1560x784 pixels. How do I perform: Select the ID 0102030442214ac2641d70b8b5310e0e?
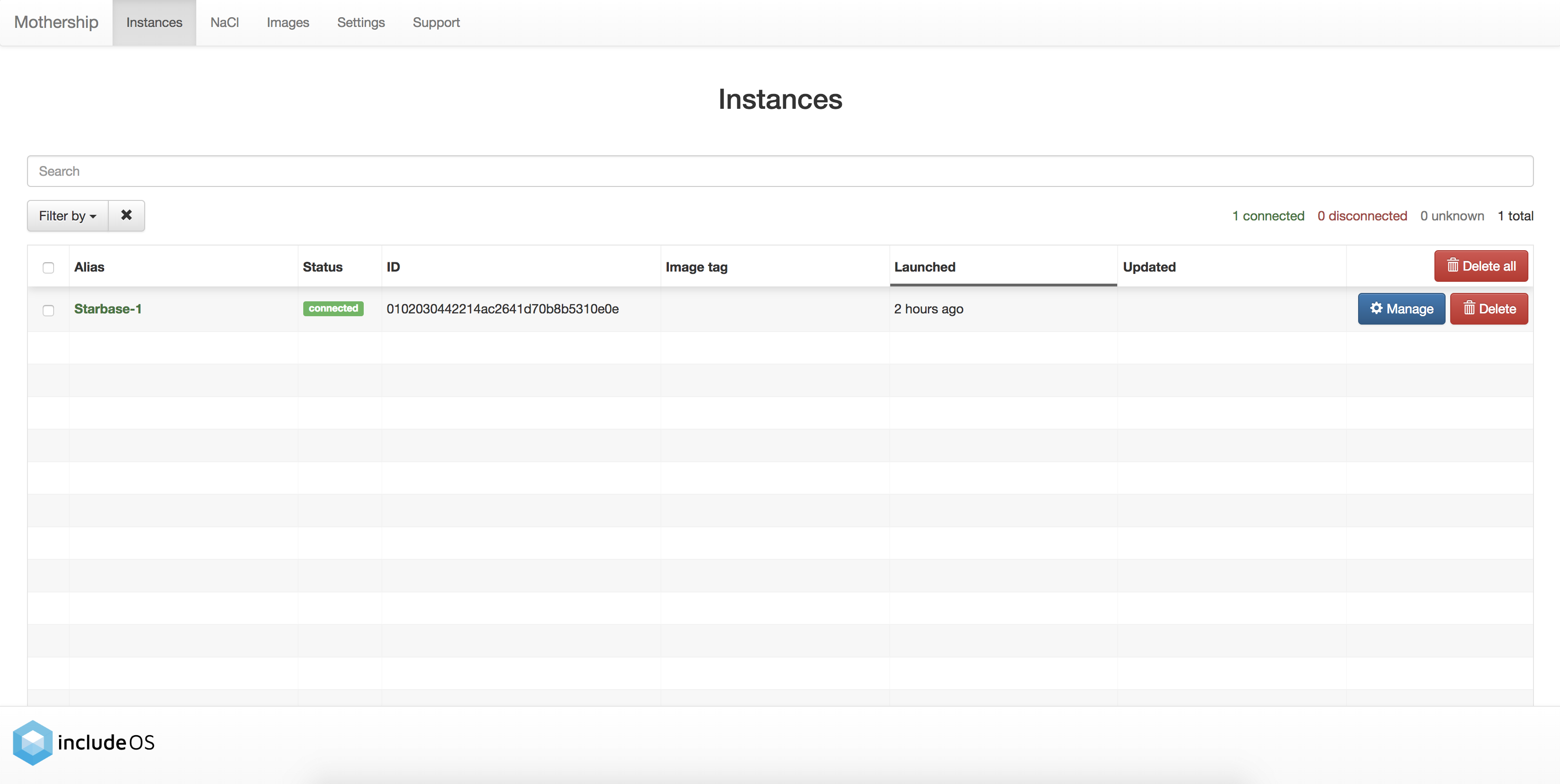502,309
